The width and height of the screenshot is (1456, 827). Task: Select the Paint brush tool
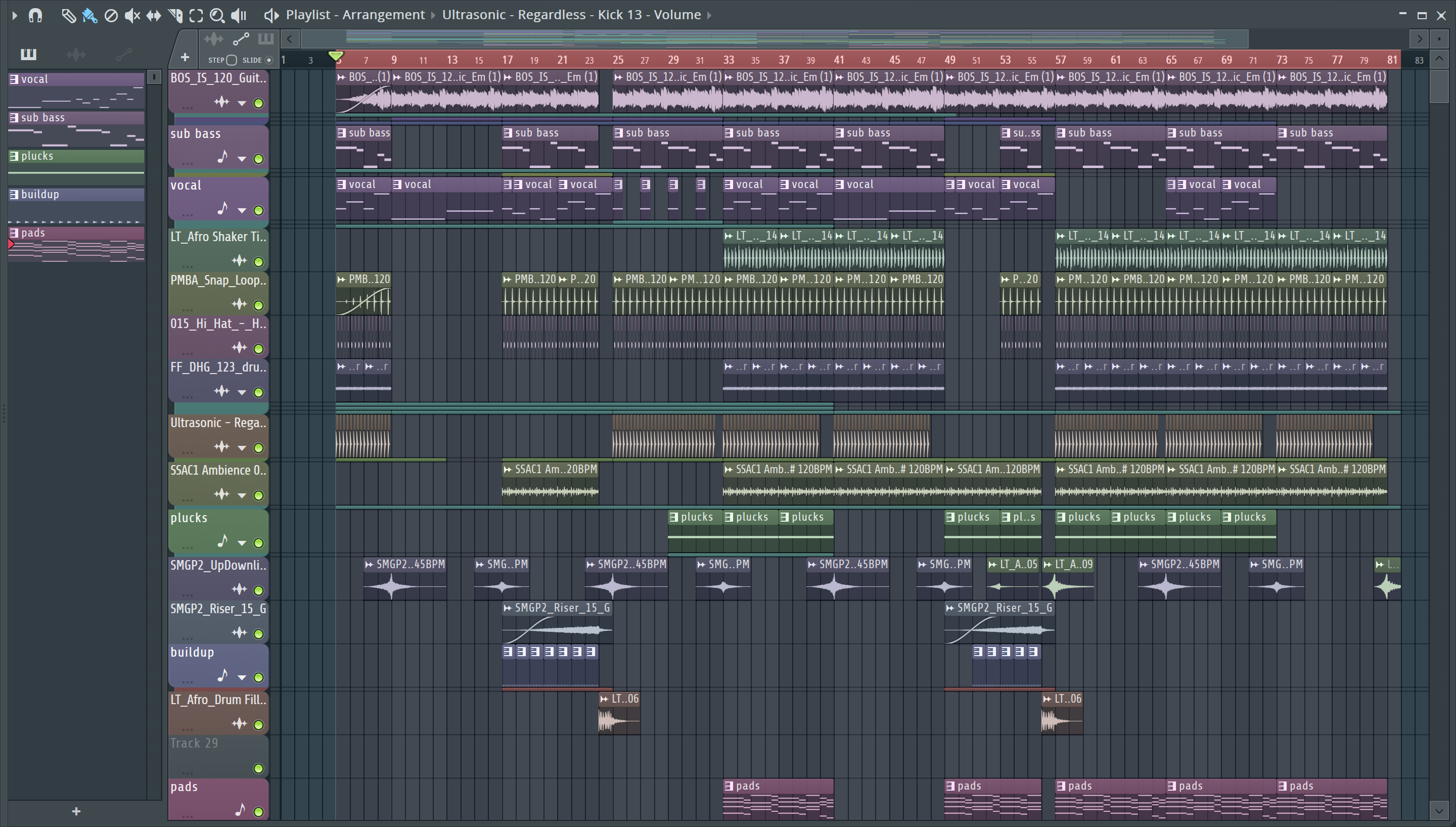89,15
